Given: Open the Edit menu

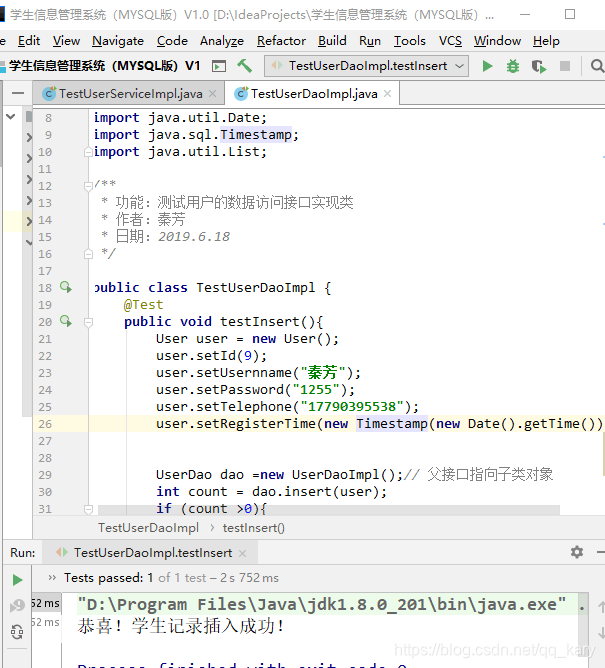Looking at the screenshot, I should pos(29,41).
